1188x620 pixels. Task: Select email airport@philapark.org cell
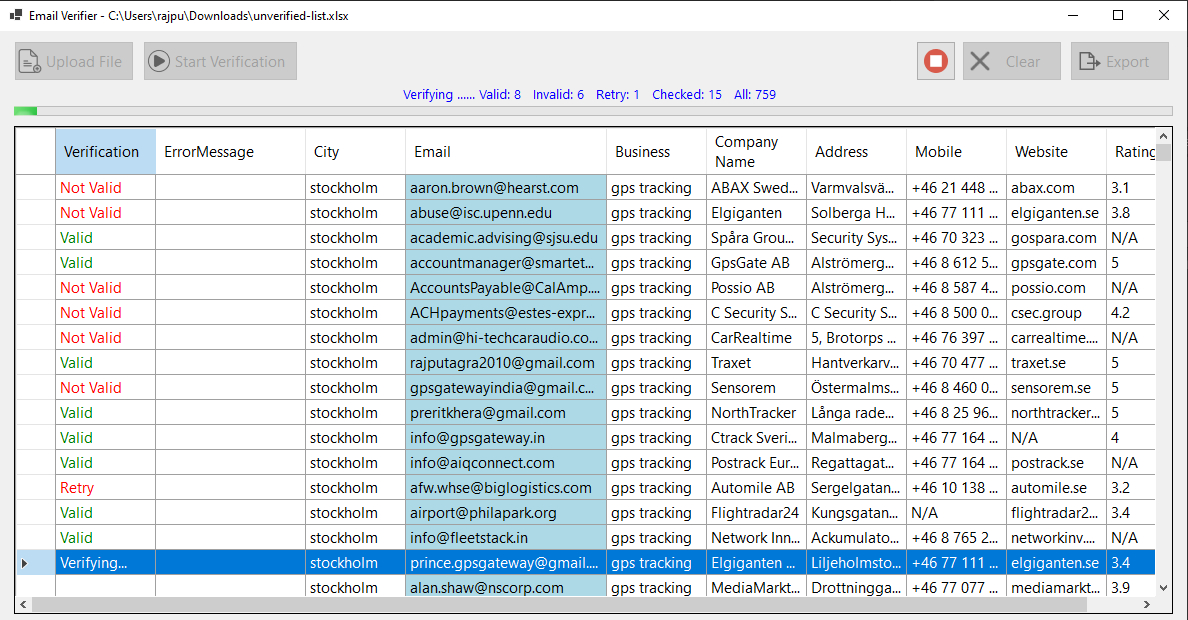[x=506, y=513]
